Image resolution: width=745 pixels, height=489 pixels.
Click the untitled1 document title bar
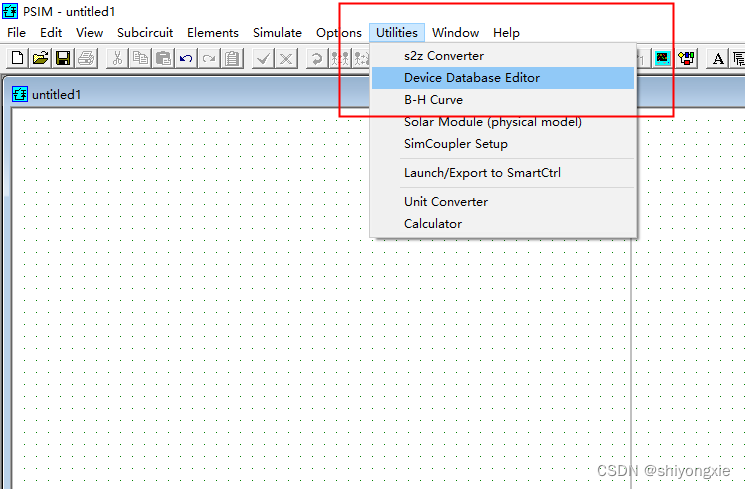[x=190, y=94]
